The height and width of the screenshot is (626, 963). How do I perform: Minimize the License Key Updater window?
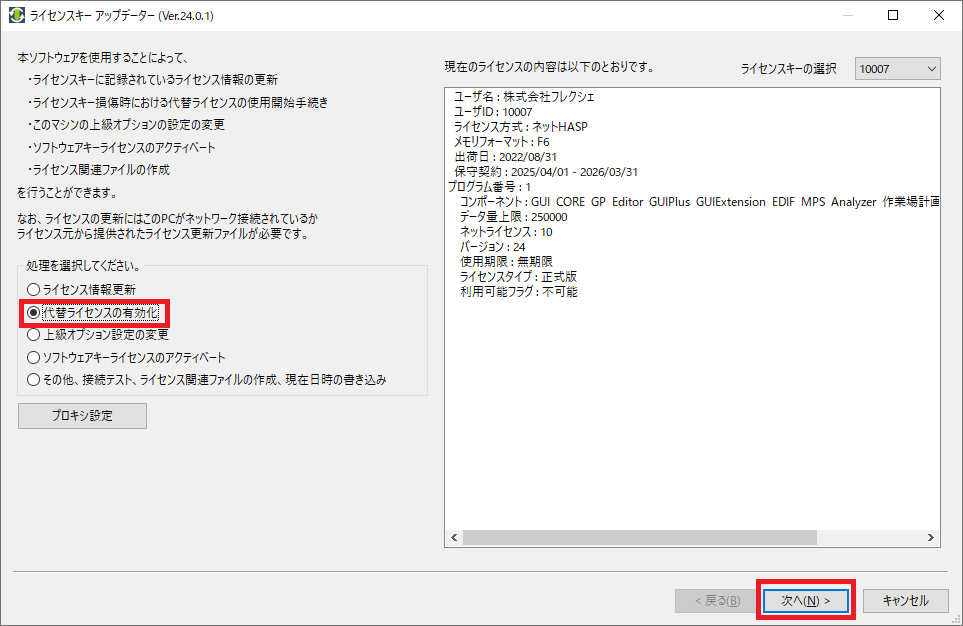[x=848, y=16]
